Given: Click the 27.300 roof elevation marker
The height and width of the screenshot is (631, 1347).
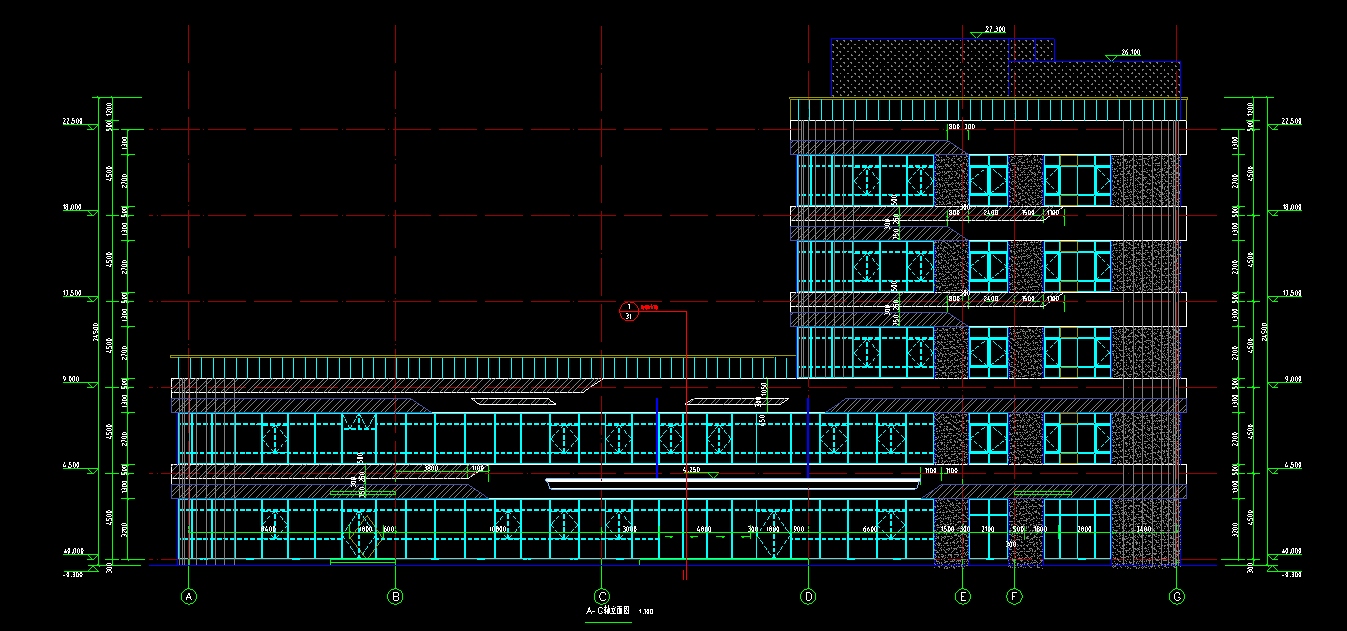Looking at the screenshot, I should point(993,30).
